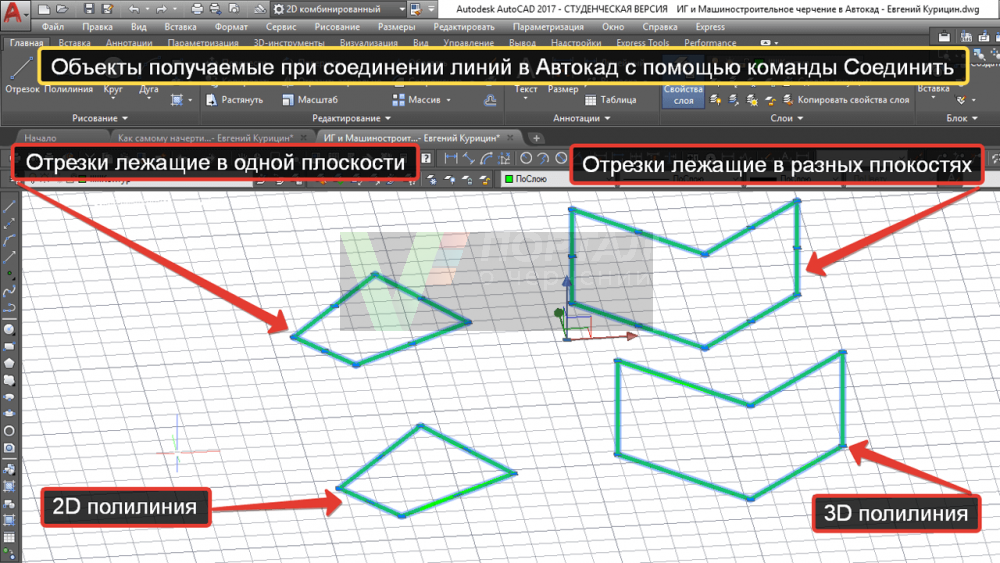Select the Отрезок line tool

point(22,77)
